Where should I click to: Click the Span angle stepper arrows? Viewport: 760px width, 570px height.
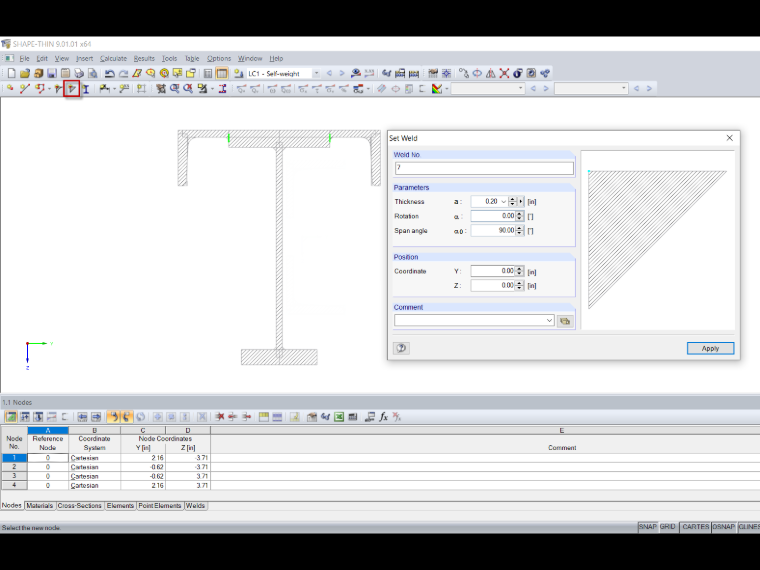coord(520,231)
